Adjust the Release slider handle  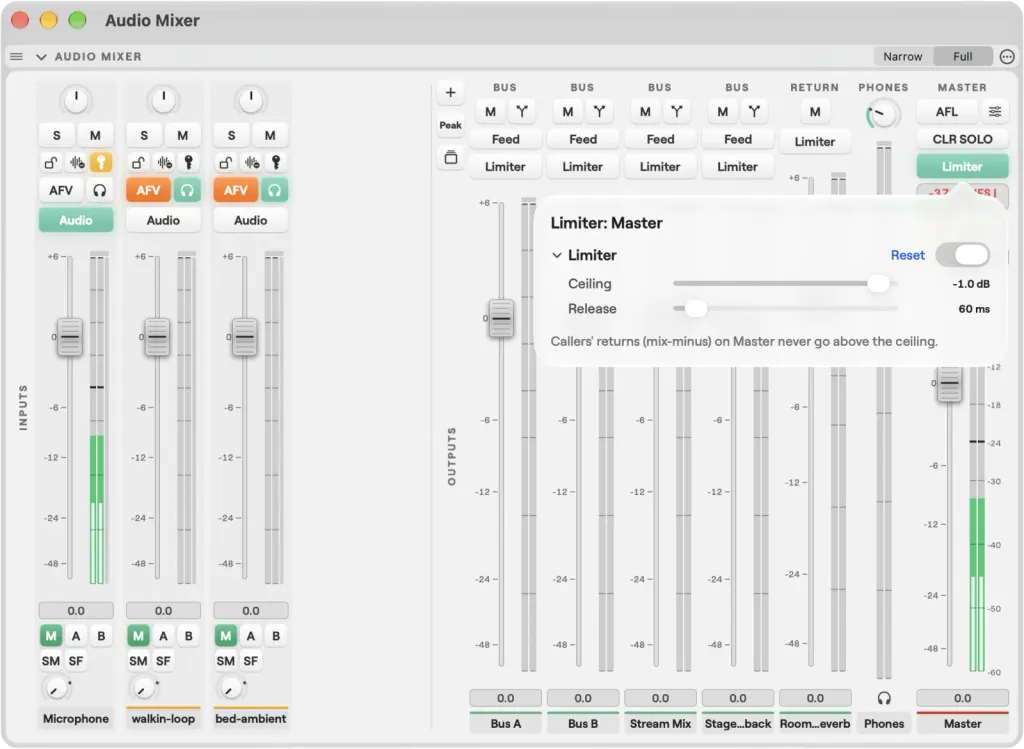(x=696, y=308)
